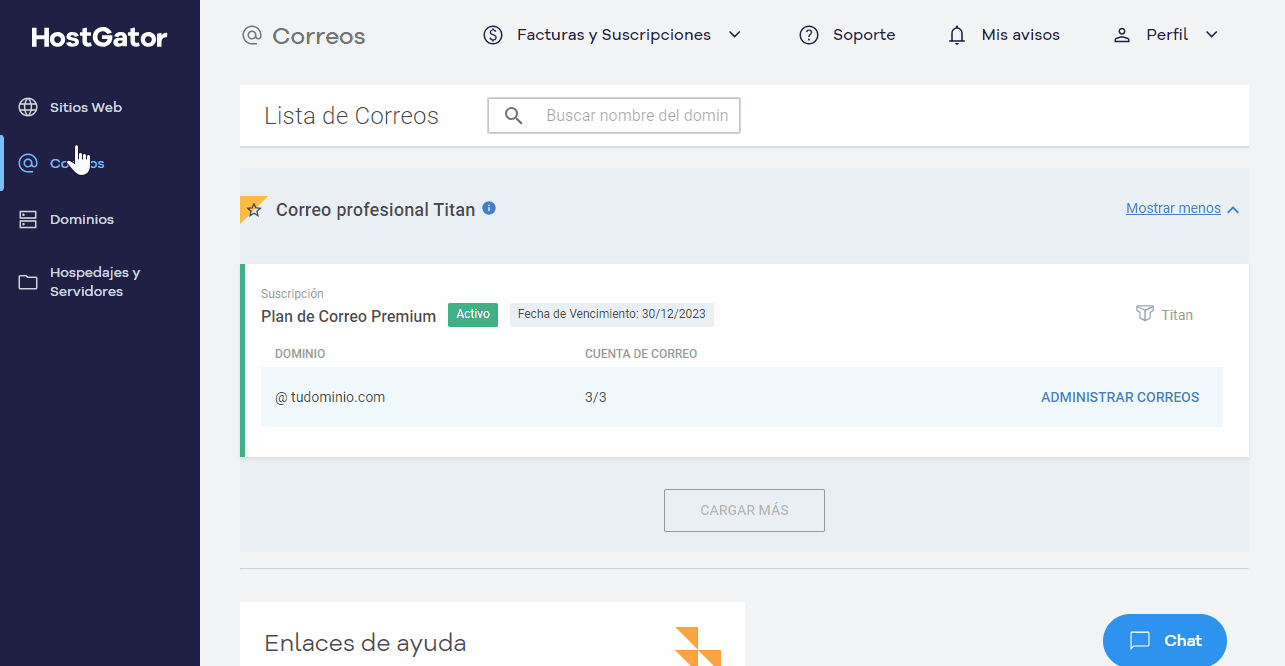The width and height of the screenshot is (1285, 666).
Task: Click the @ tudominio.com domain cell
Action: click(330, 397)
